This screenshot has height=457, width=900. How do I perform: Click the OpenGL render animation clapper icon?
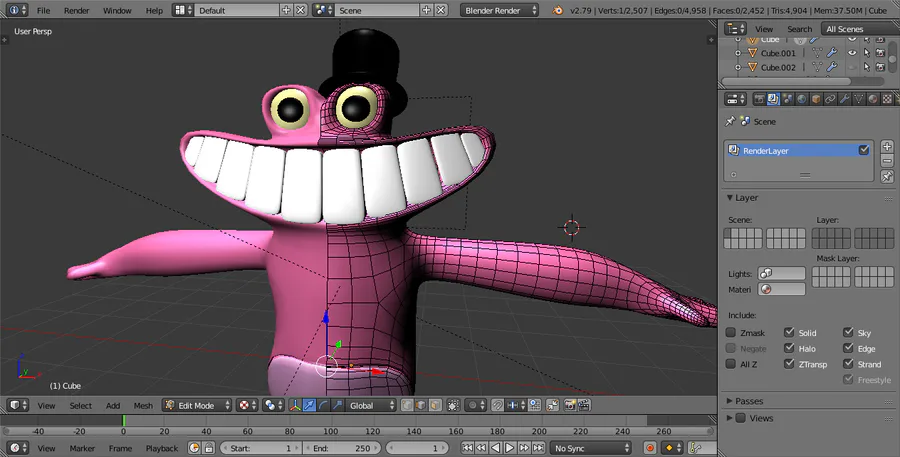tap(584, 405)
